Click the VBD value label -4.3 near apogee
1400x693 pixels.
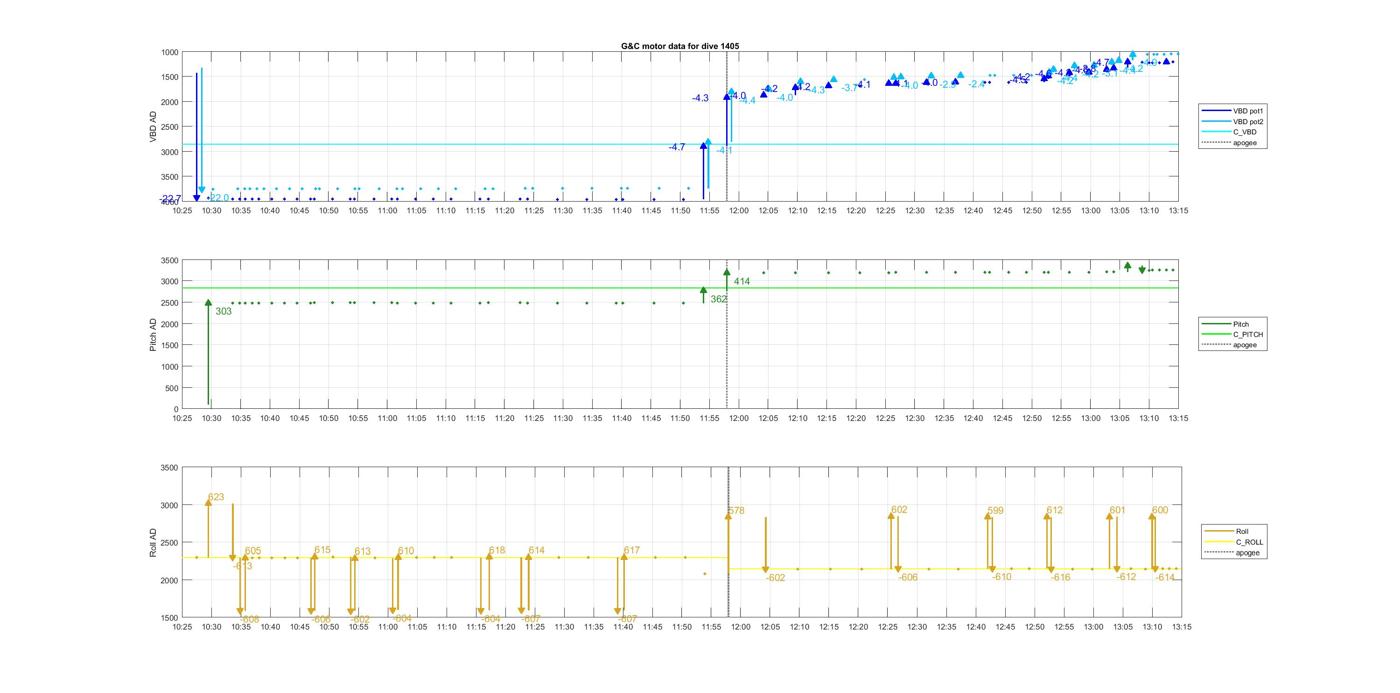point(700,98)
